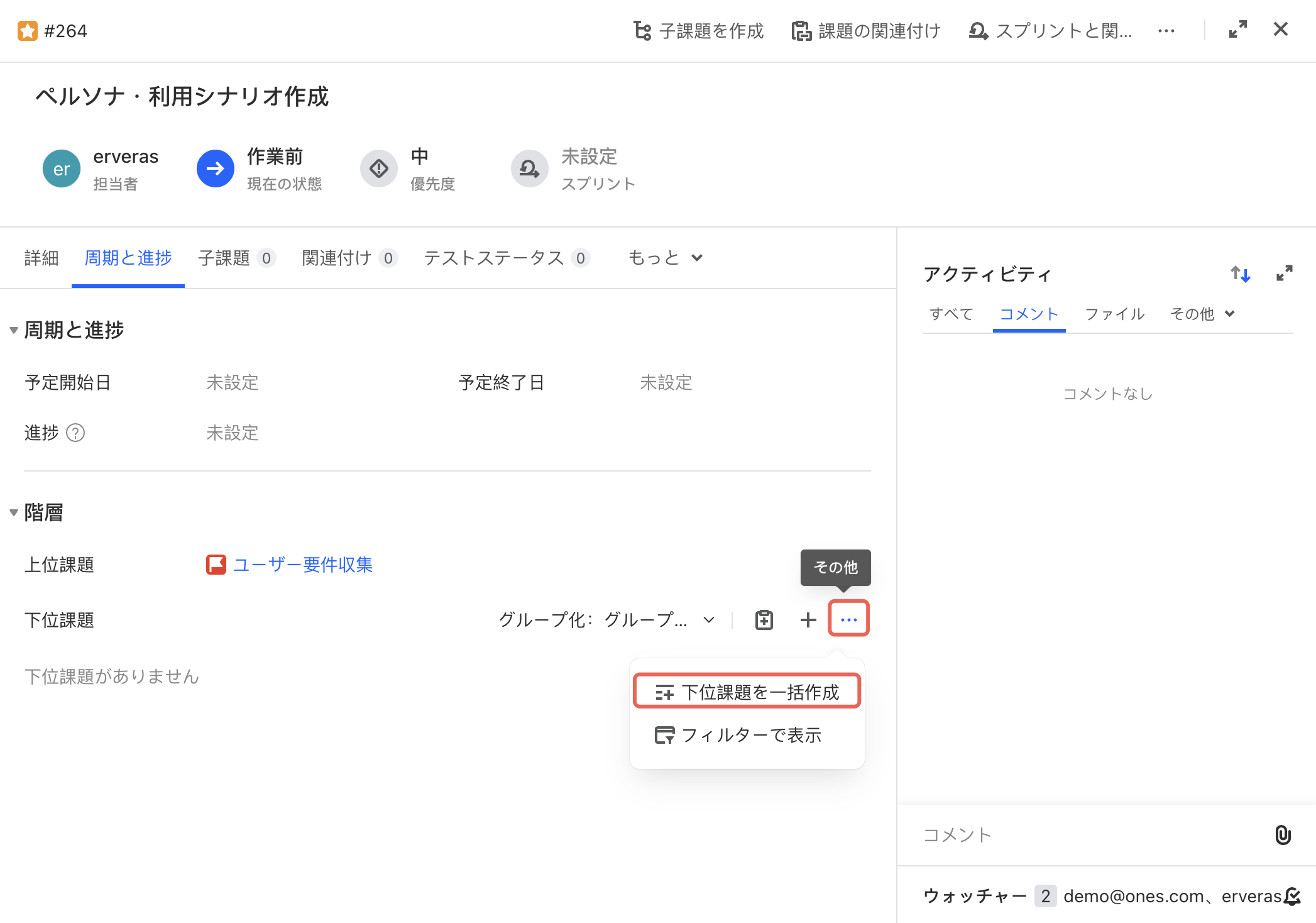Click the plus icon to add 下位課題
1316x923 pixels.
tap(808, 620)
